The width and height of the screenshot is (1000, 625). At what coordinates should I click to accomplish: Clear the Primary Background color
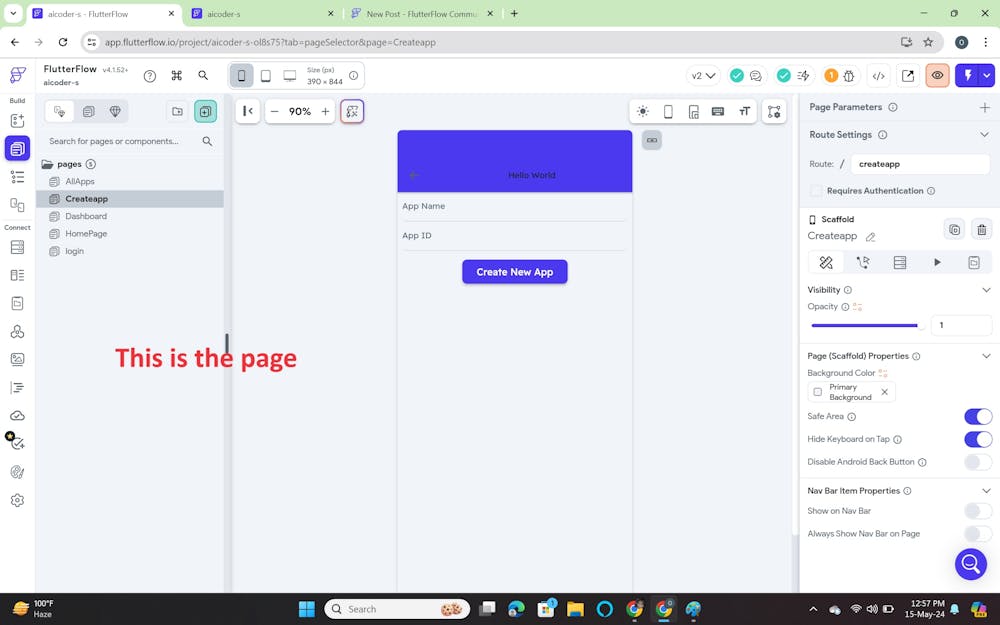[x=885, y=392]
